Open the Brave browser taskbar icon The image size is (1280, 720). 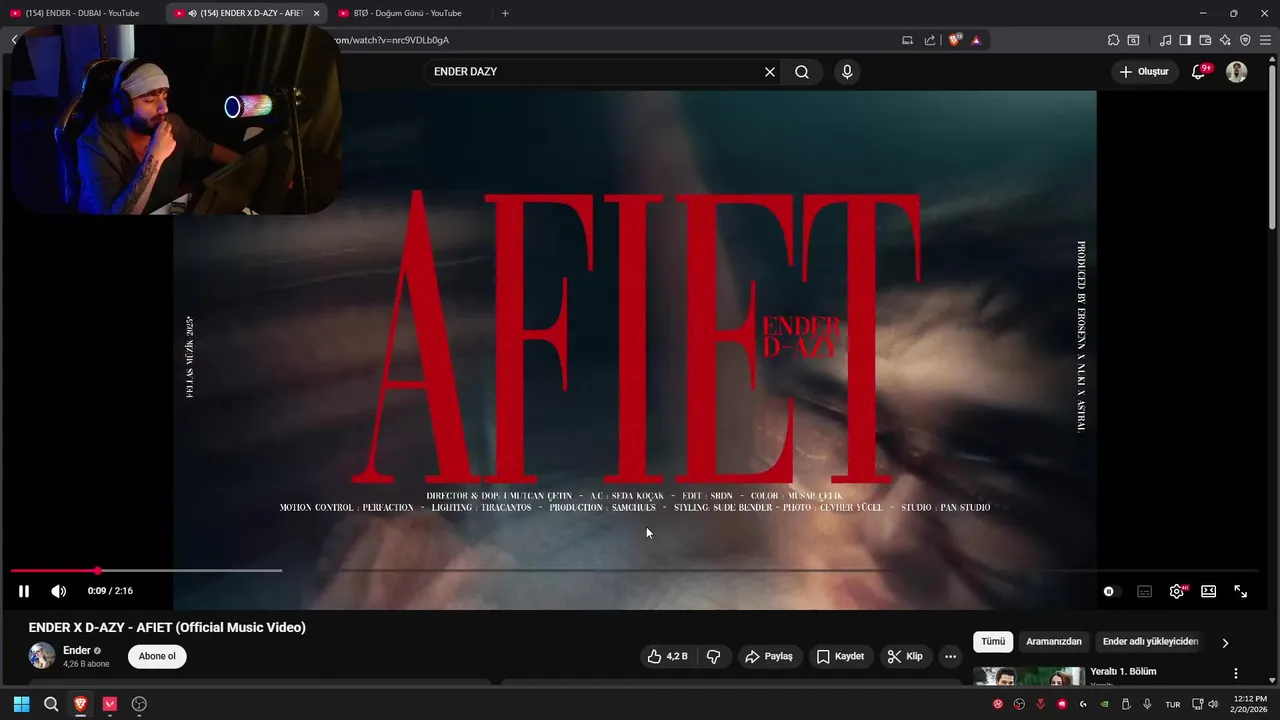(x=81, y=704)
